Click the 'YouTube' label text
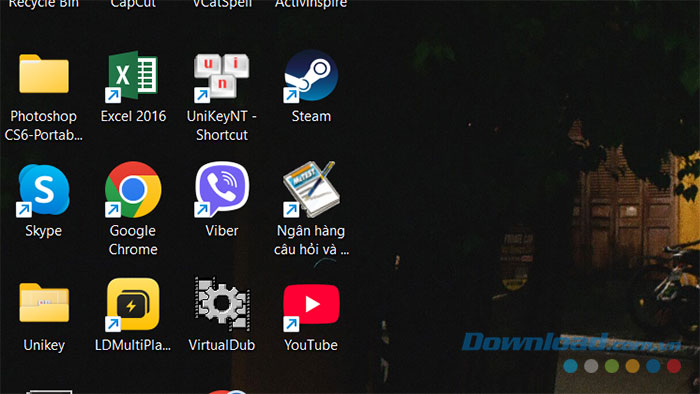Viewport: 700px width, 394px height. click(311, 345)
